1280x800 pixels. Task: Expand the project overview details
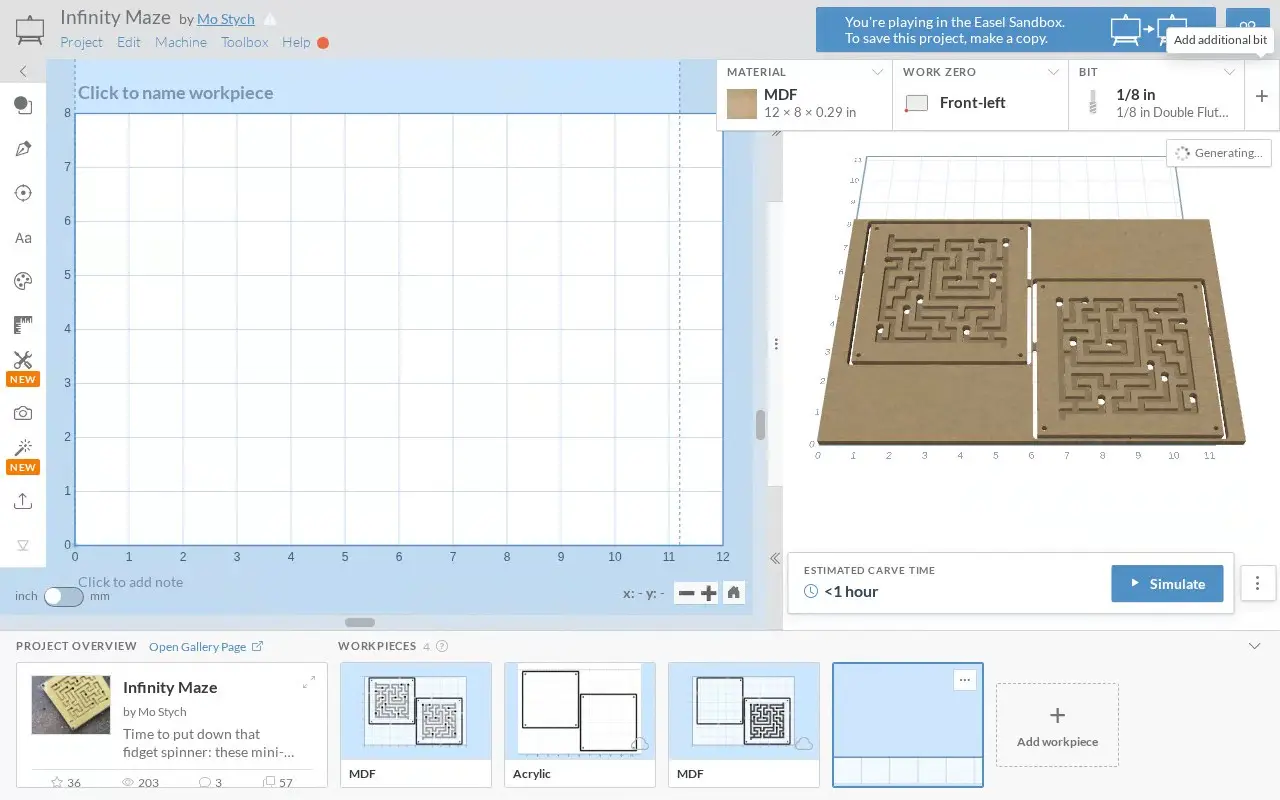pos(309,682)
